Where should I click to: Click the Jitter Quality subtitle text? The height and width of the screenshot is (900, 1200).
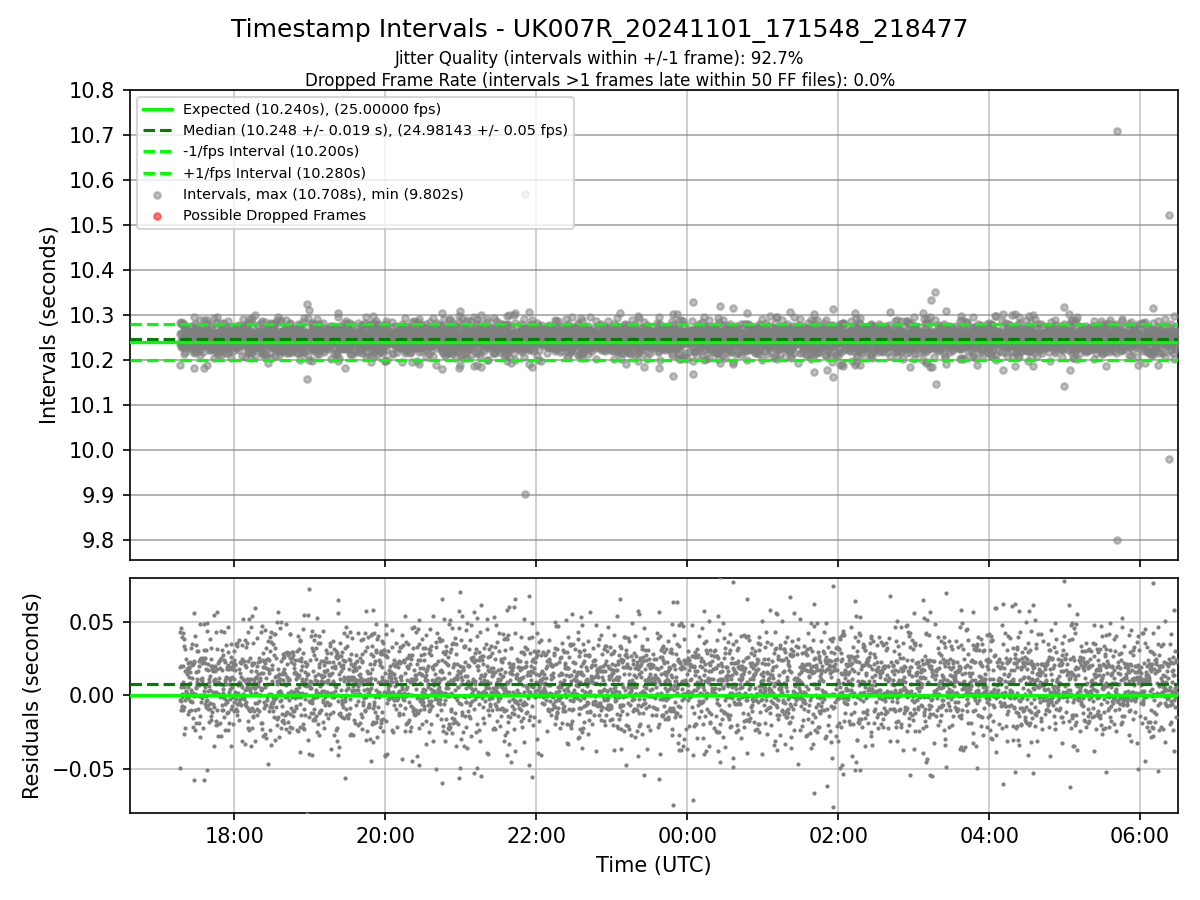click(599, 58)
